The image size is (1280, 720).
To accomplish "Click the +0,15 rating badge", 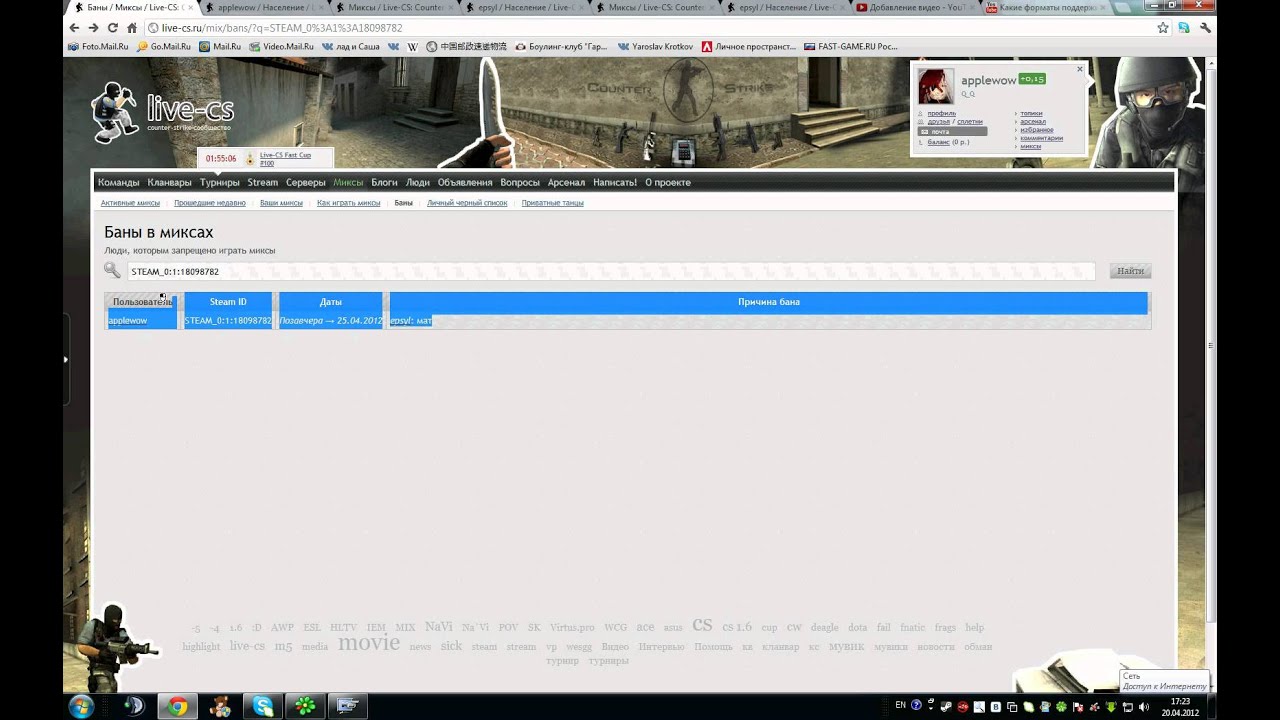I will click(1032, 79).
